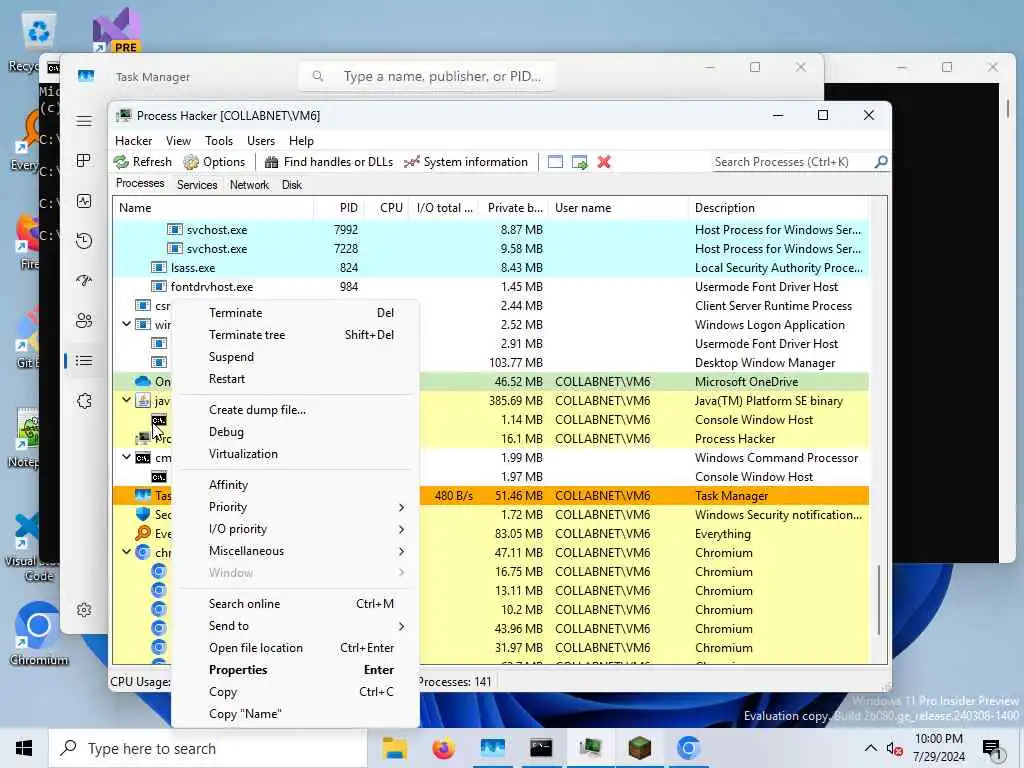Viewport: 1024px width, 768px height.
Task: Open the View menu
Action: 178,140
